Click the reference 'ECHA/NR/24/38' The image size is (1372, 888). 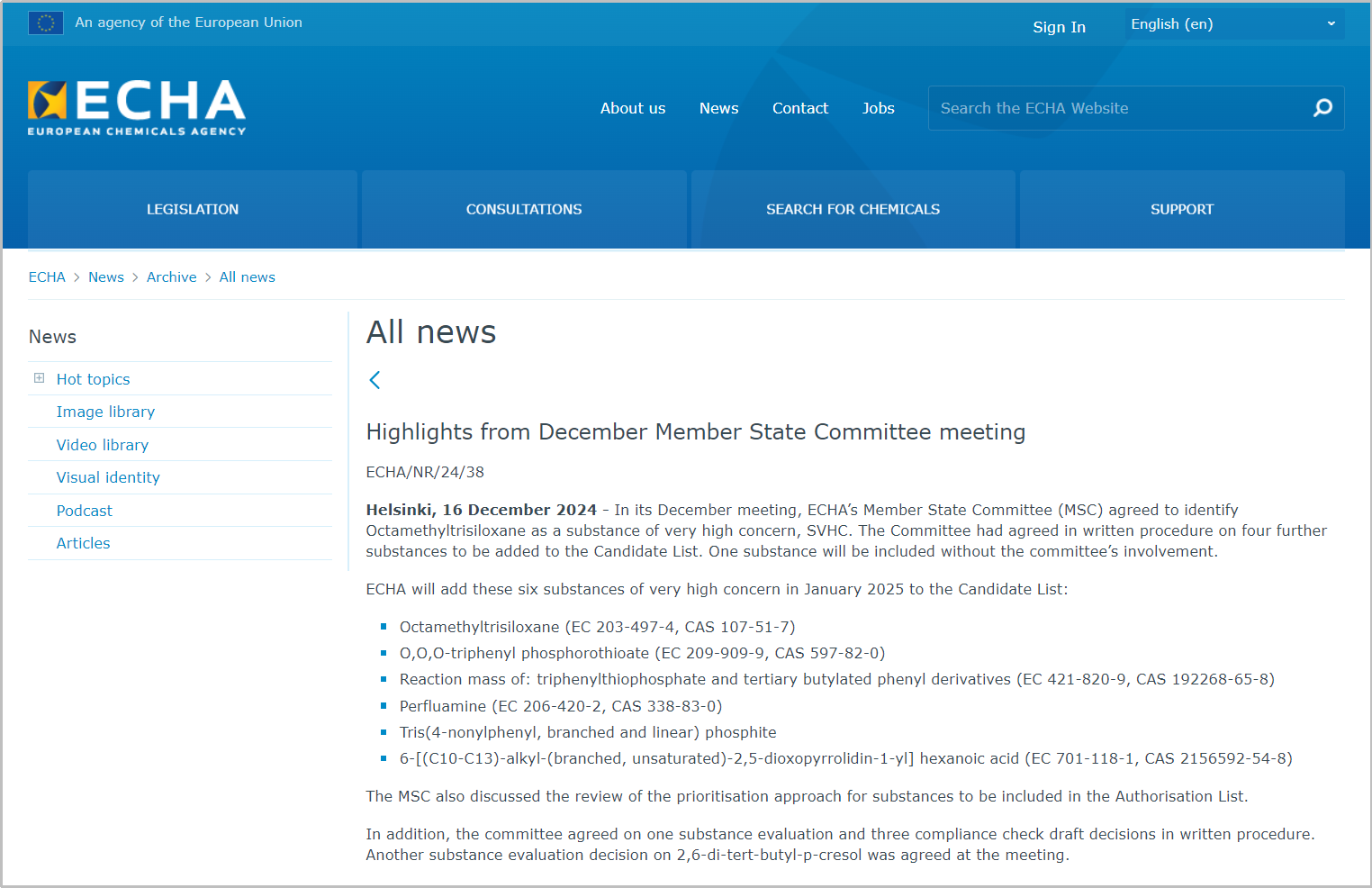[x=425, y=472]
